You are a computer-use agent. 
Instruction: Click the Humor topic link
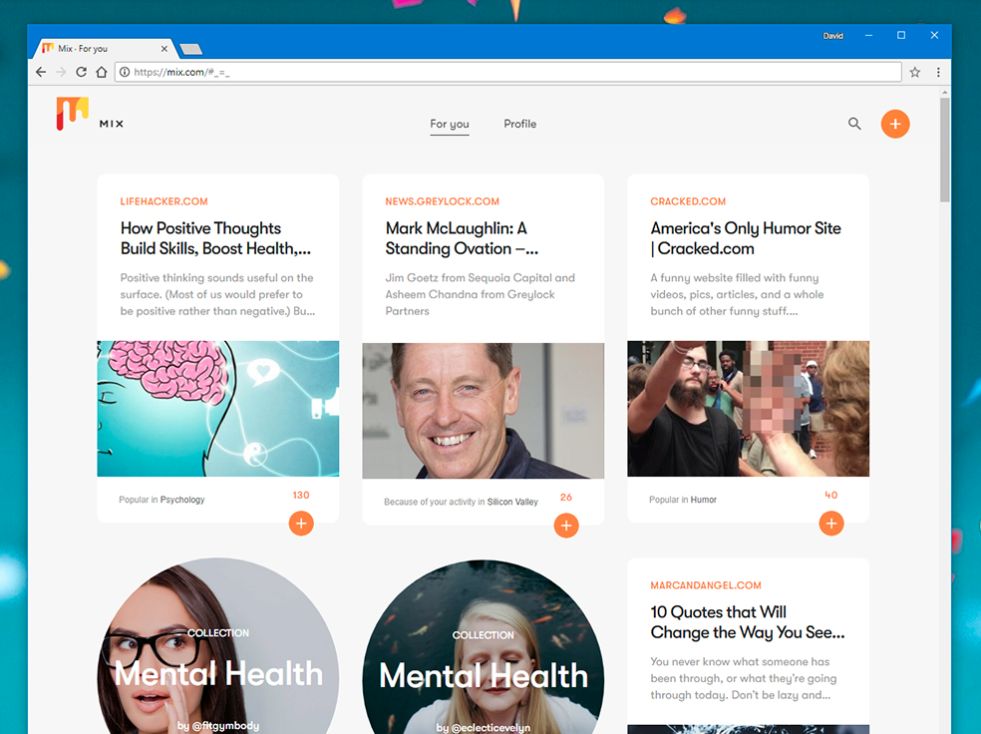[703, 500]
